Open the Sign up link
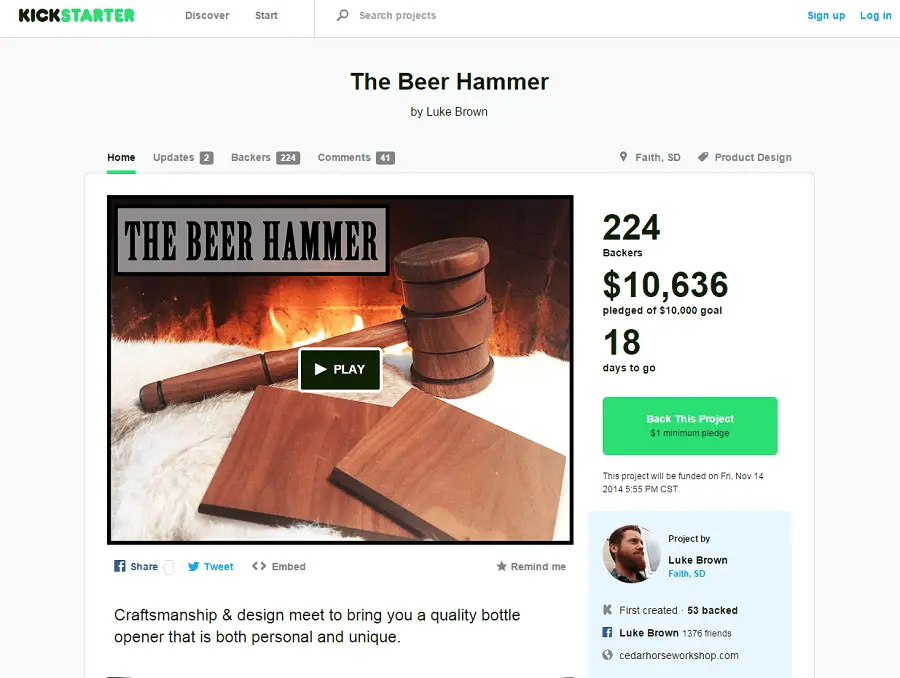Screen dimensions: 900x678 826,16
